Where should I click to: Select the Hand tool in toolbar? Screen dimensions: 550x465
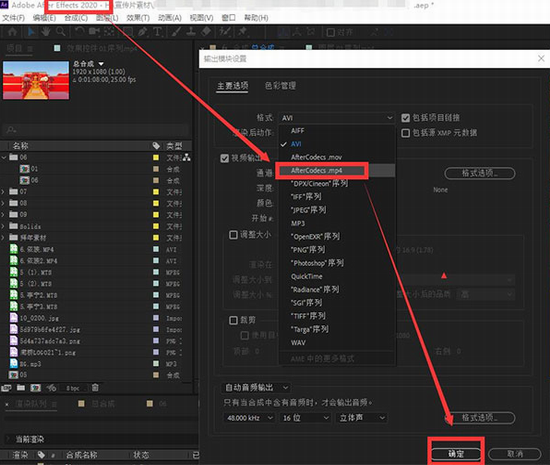[46, 32]
